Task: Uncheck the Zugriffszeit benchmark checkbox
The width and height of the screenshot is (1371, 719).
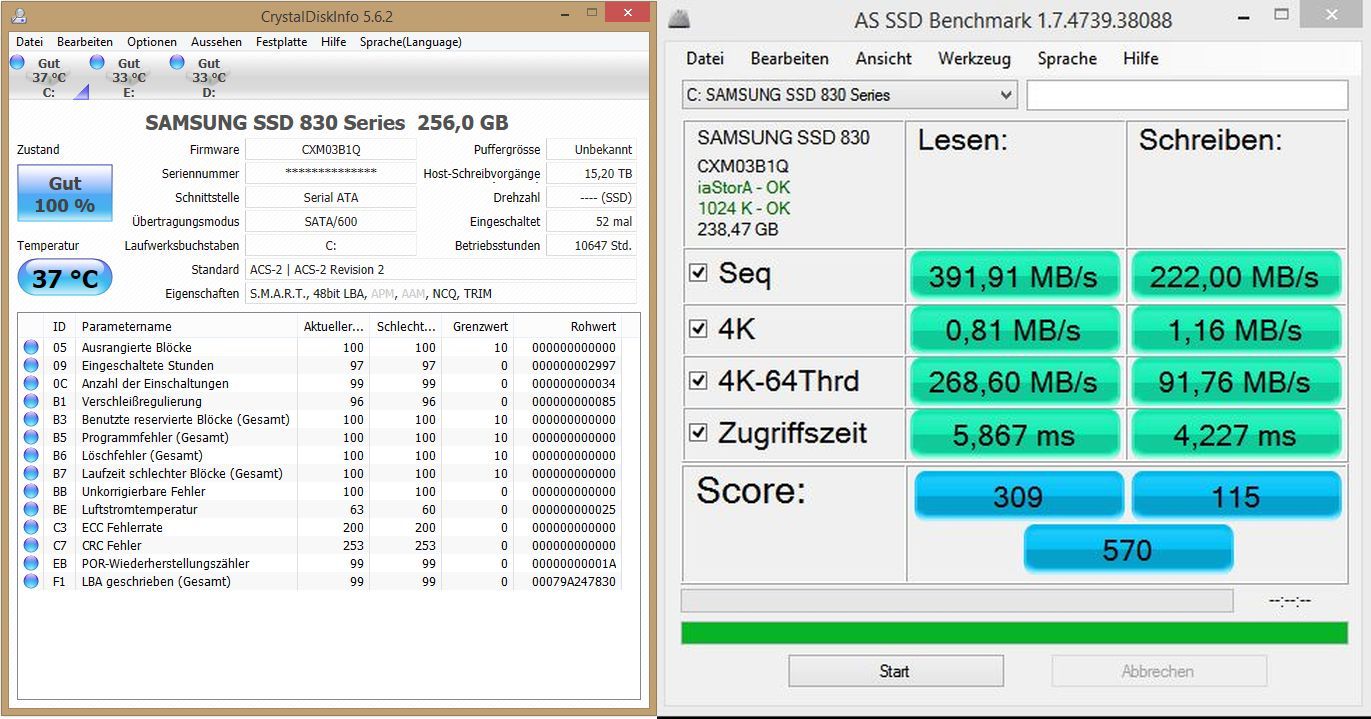Action: (x=698, y=433)
